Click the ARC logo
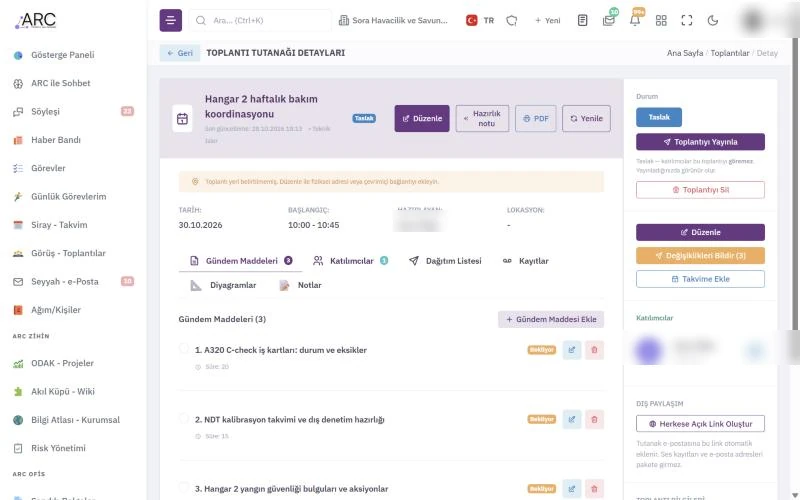 (35, 20)
